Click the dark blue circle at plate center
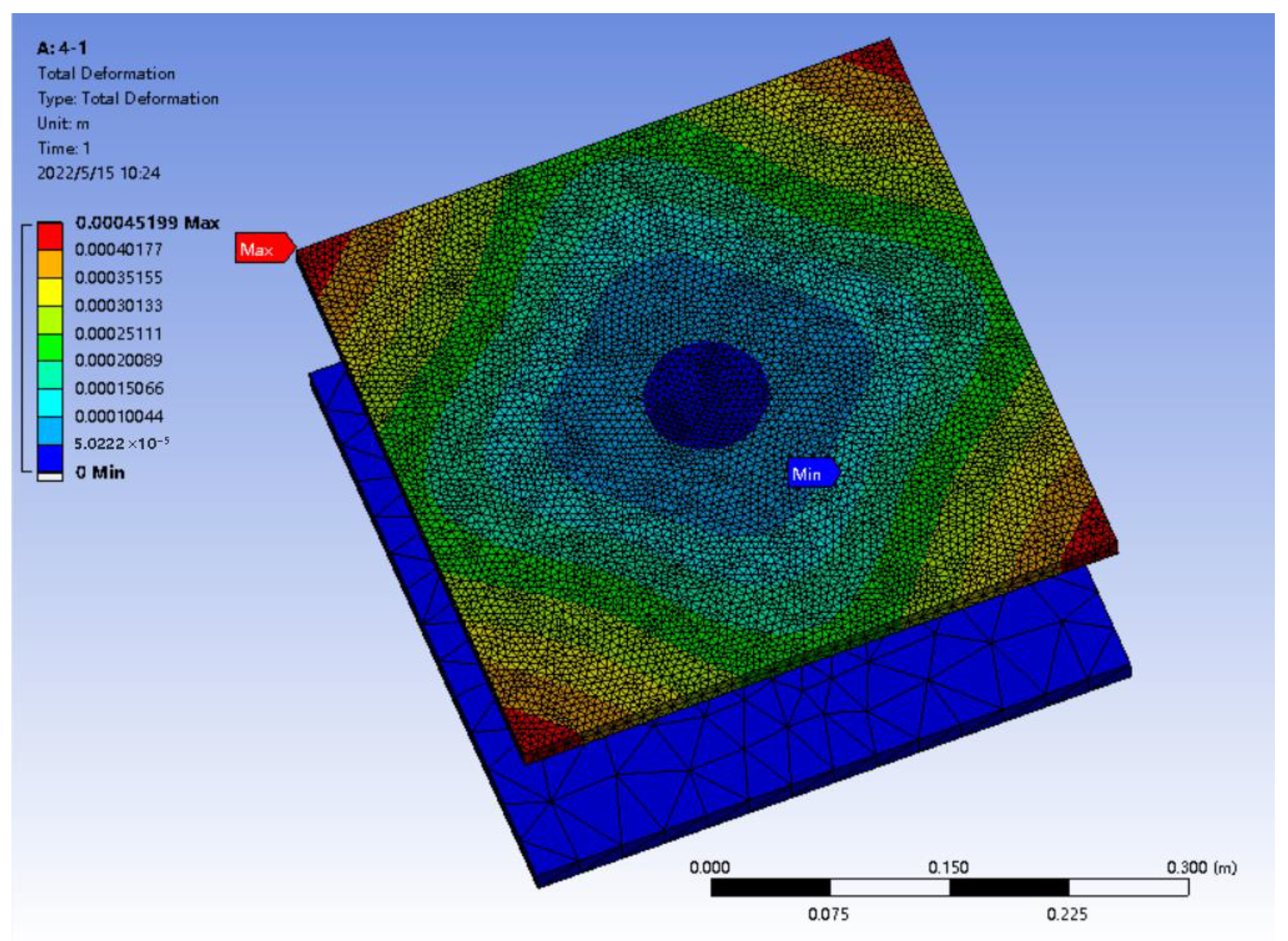 [x=706, y=395]
